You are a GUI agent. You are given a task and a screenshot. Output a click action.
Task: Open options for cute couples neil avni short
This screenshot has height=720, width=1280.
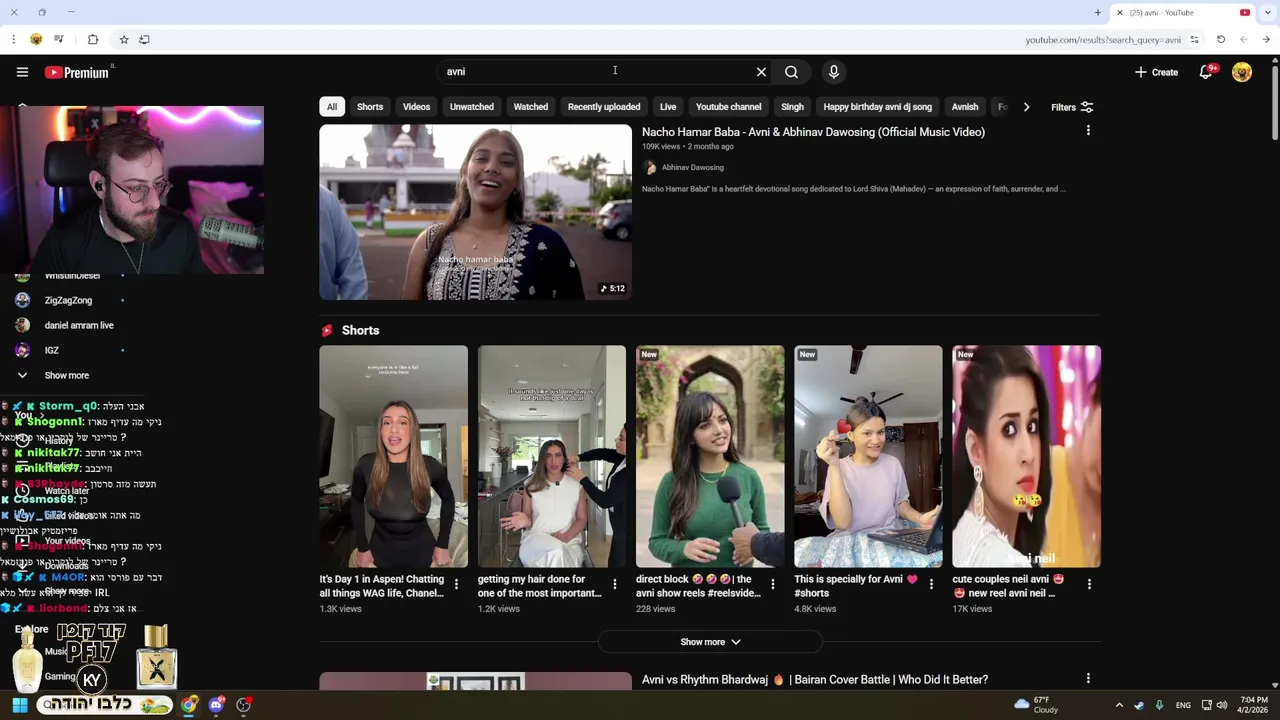(1088, 584)
